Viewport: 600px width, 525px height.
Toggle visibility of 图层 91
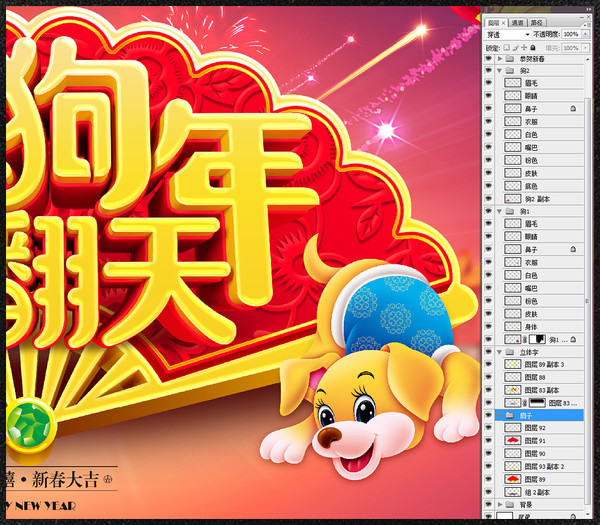tap(488, 440)
